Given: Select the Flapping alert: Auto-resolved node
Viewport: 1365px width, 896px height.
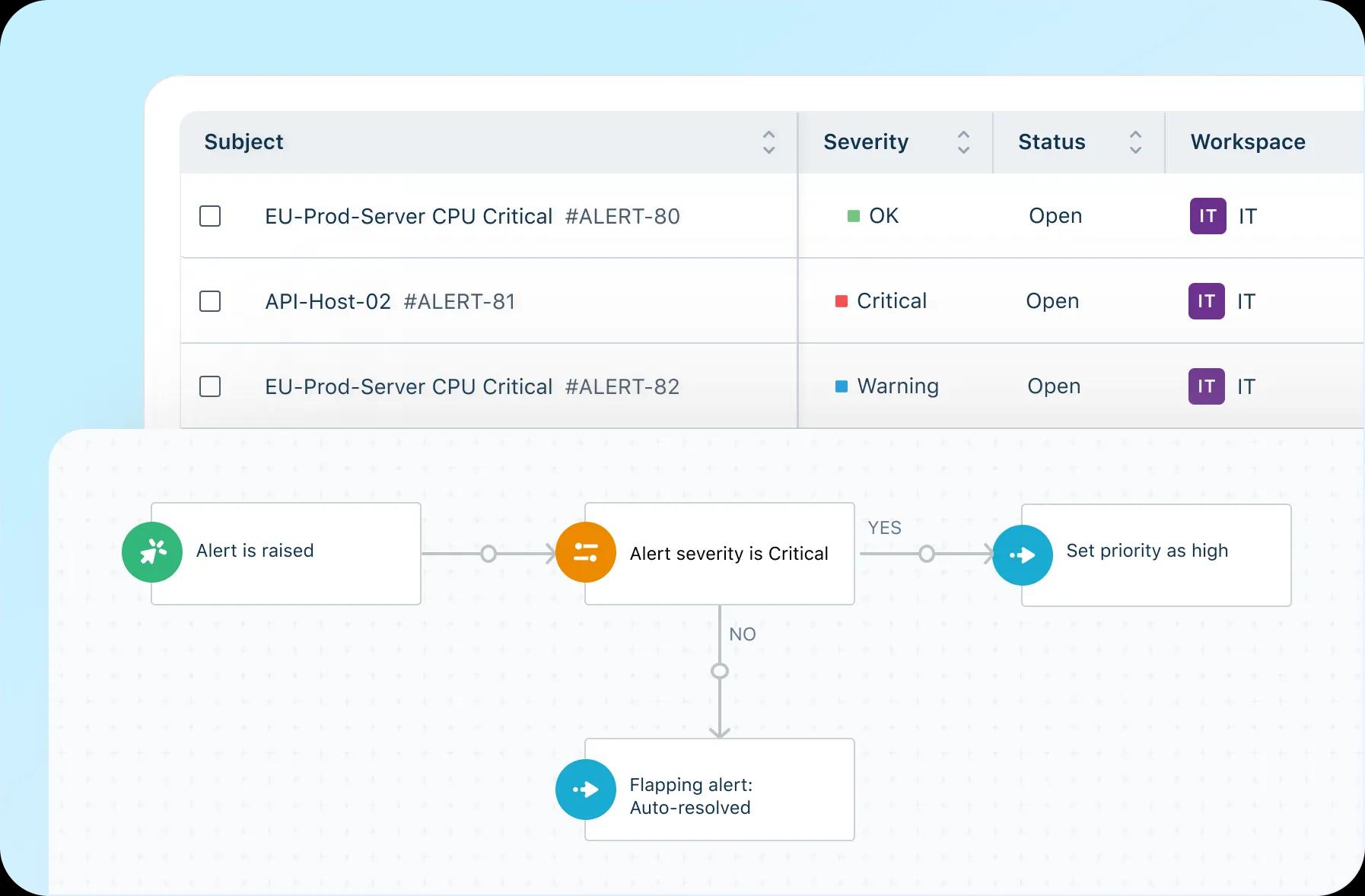Looking at the screenshot, I should click(720, 790).
